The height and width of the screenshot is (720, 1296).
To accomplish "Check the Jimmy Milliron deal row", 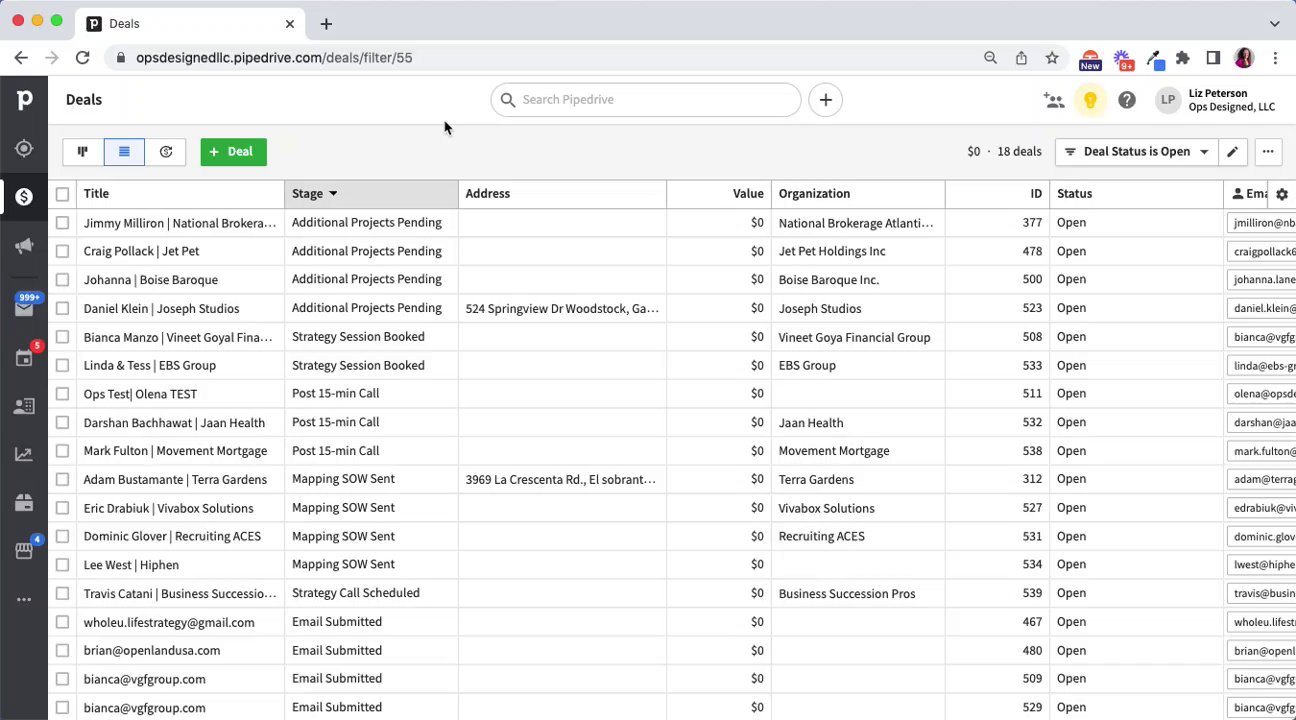I will click(x=62, y=223).
